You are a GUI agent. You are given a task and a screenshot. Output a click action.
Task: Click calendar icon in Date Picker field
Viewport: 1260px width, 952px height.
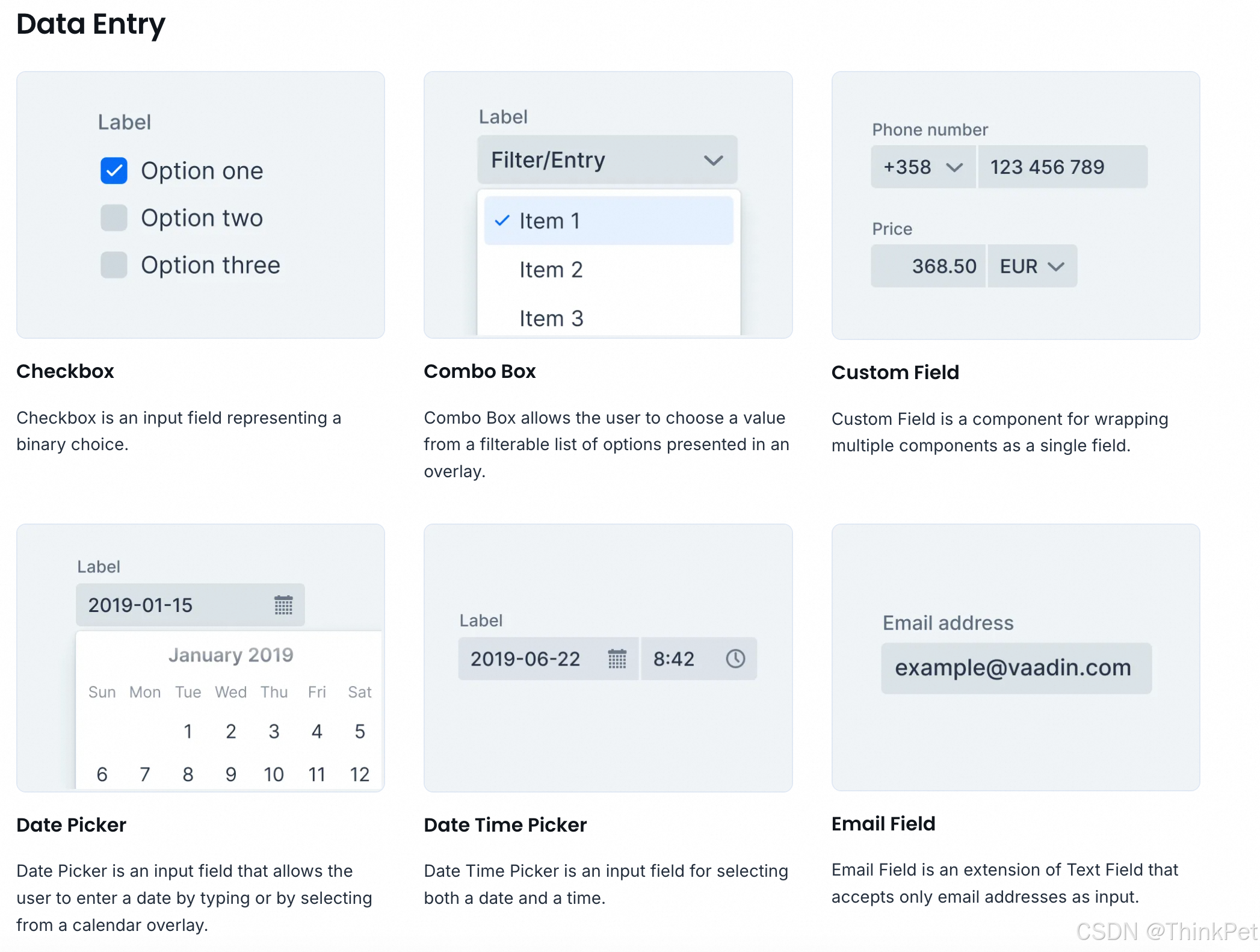(x=283, y=605)
